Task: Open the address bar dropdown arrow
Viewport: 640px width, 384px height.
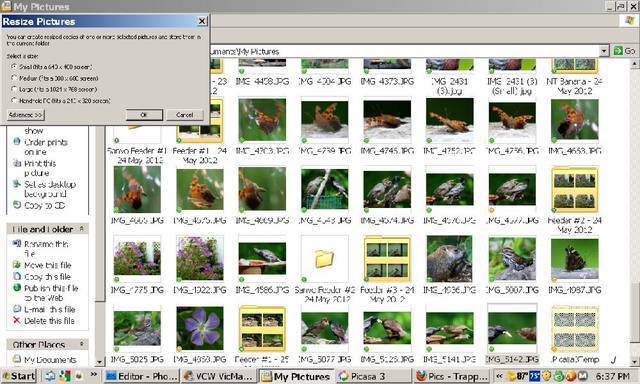Action: [604, 51]
